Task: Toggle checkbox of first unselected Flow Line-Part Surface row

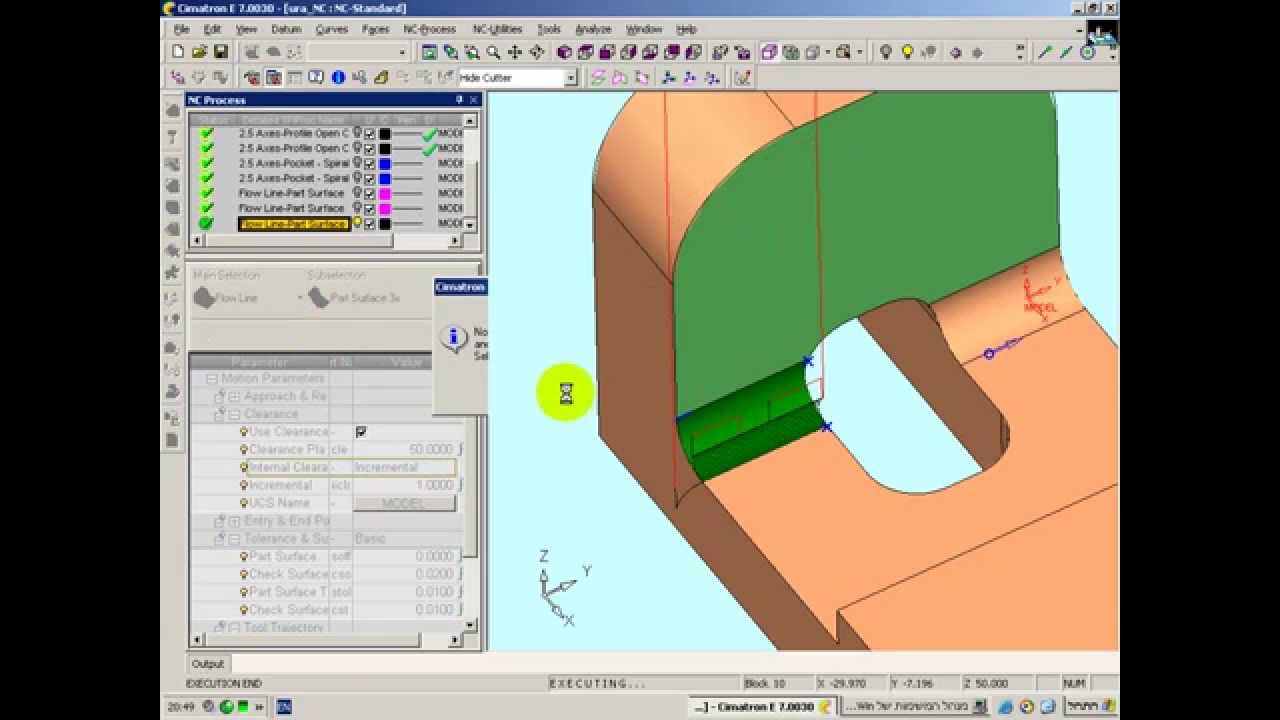Action: 370,193
